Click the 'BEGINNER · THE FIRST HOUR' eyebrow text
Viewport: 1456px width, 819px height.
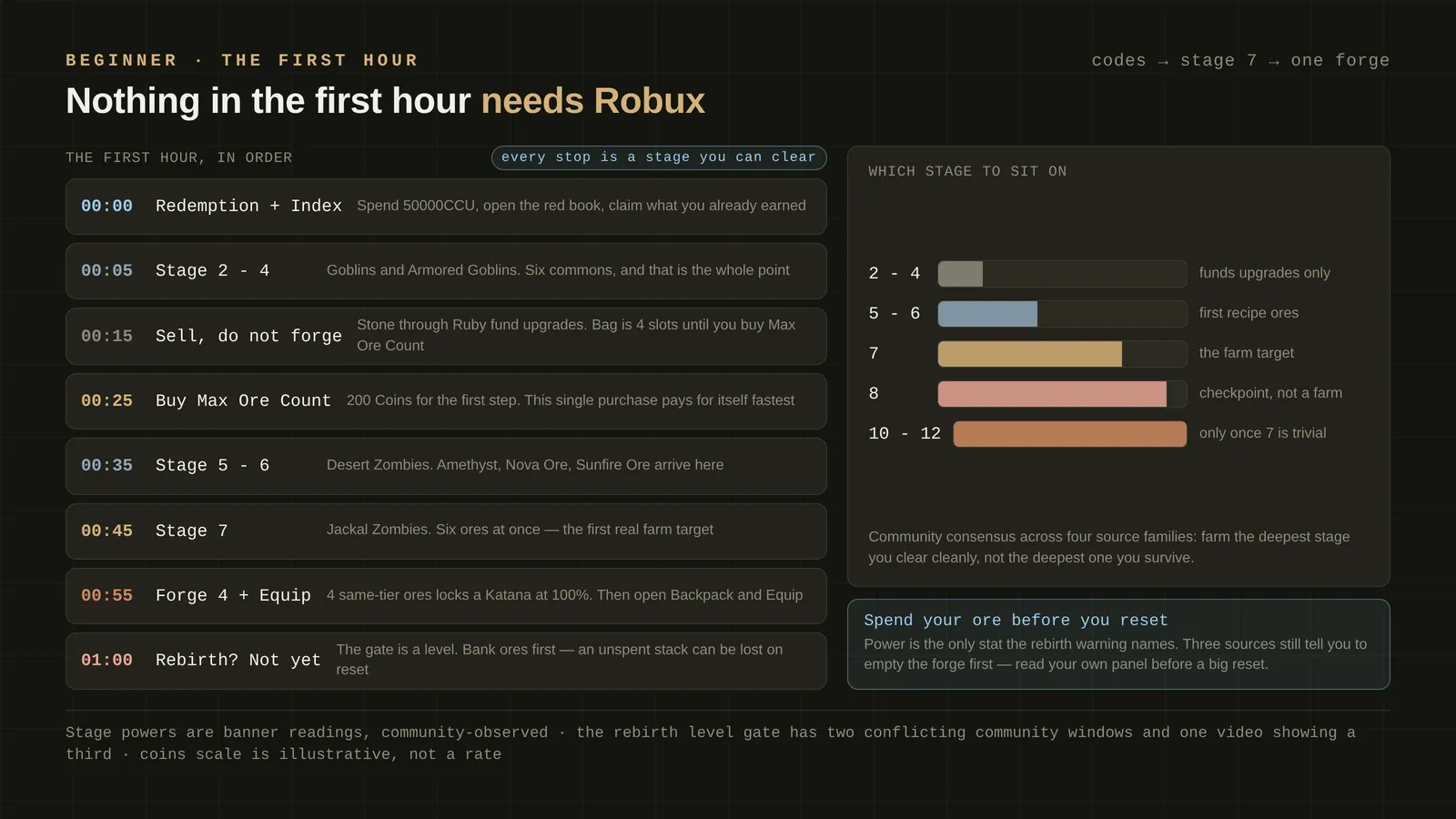tap(242, 60)
